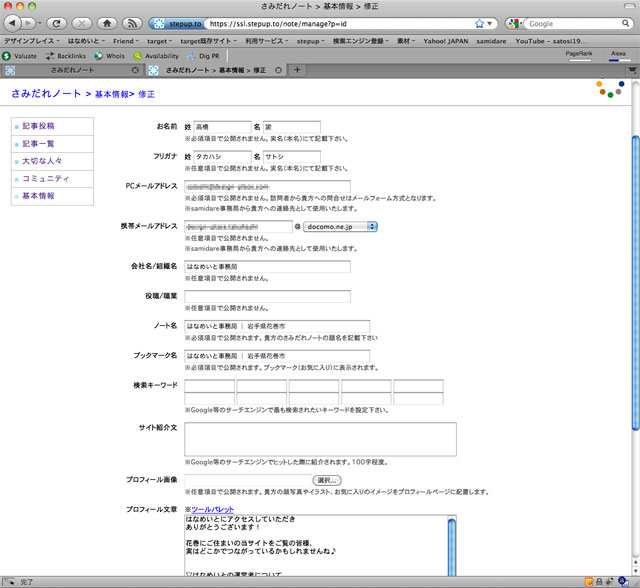
Task: Click the bookmark star in the address bar
Action: coord(479,23)
